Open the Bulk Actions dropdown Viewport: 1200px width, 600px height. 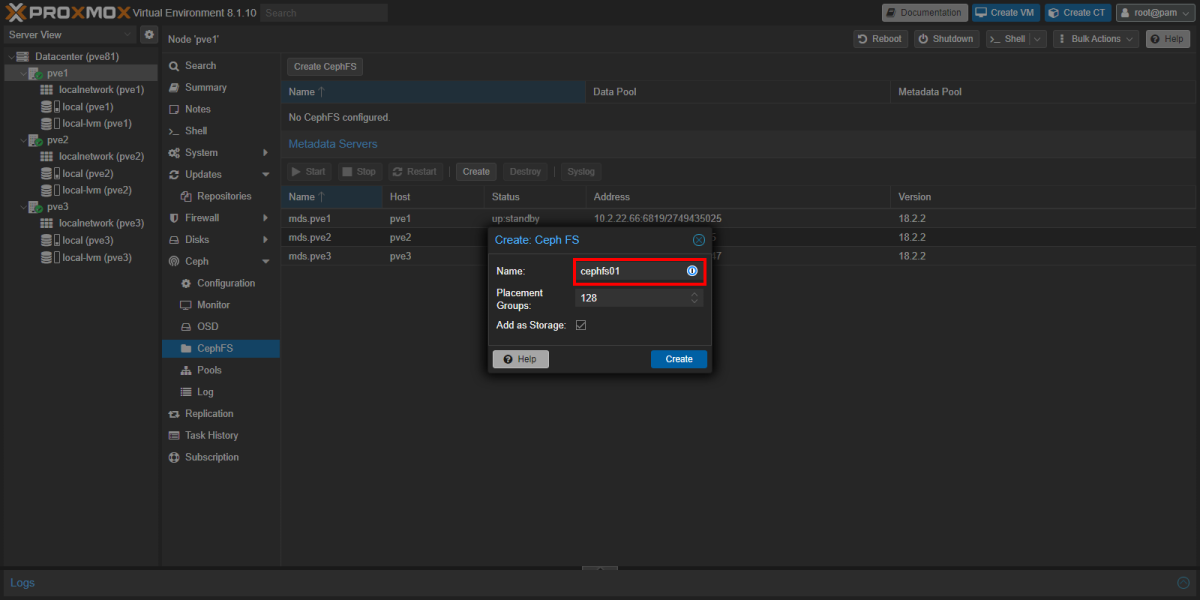click(x=1095, y=39)
